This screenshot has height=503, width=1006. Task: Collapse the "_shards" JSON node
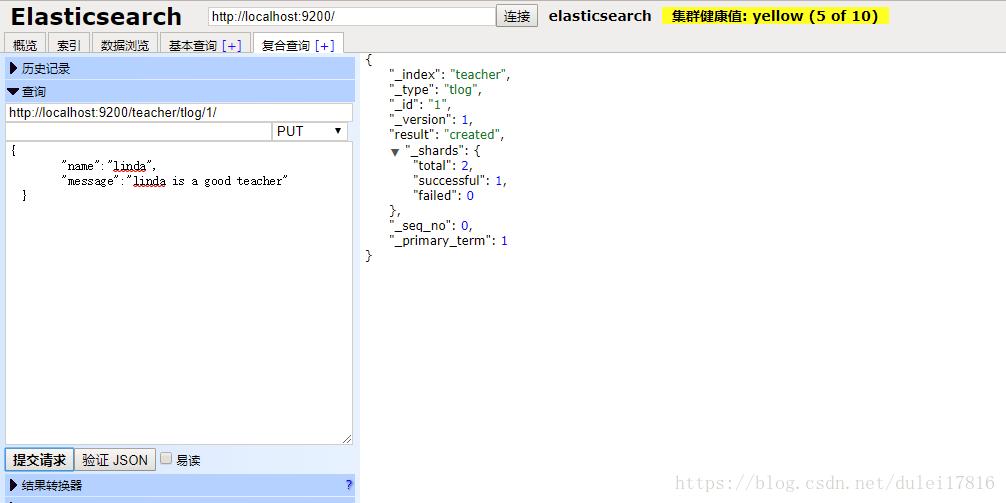pyautogui.click(x=395, y=152)
